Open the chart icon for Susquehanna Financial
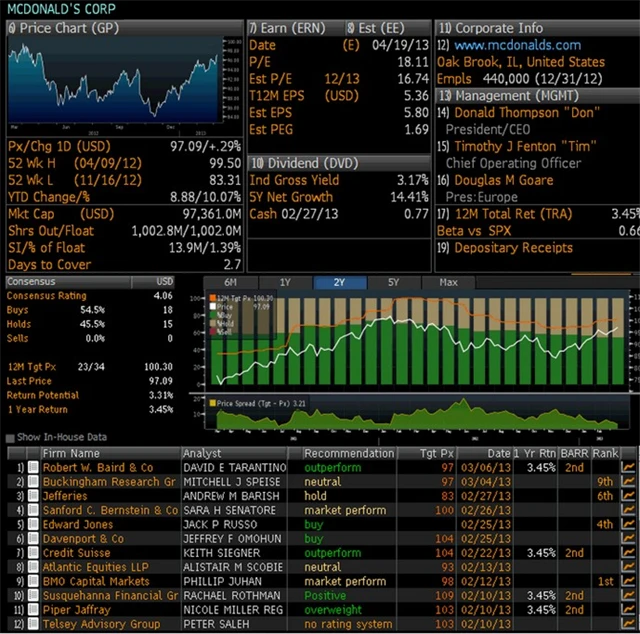This screenshot has width=640, height=634. (631, 596)
